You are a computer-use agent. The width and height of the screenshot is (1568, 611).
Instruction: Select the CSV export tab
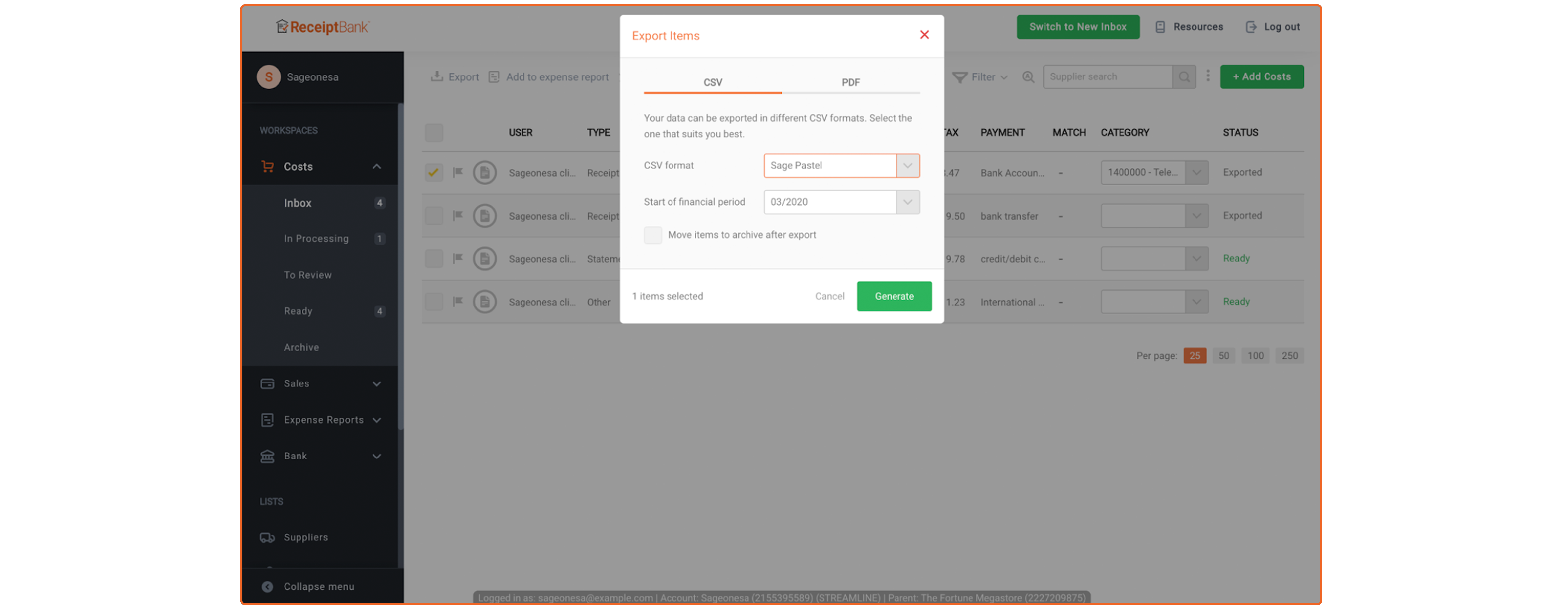point(713,82)
